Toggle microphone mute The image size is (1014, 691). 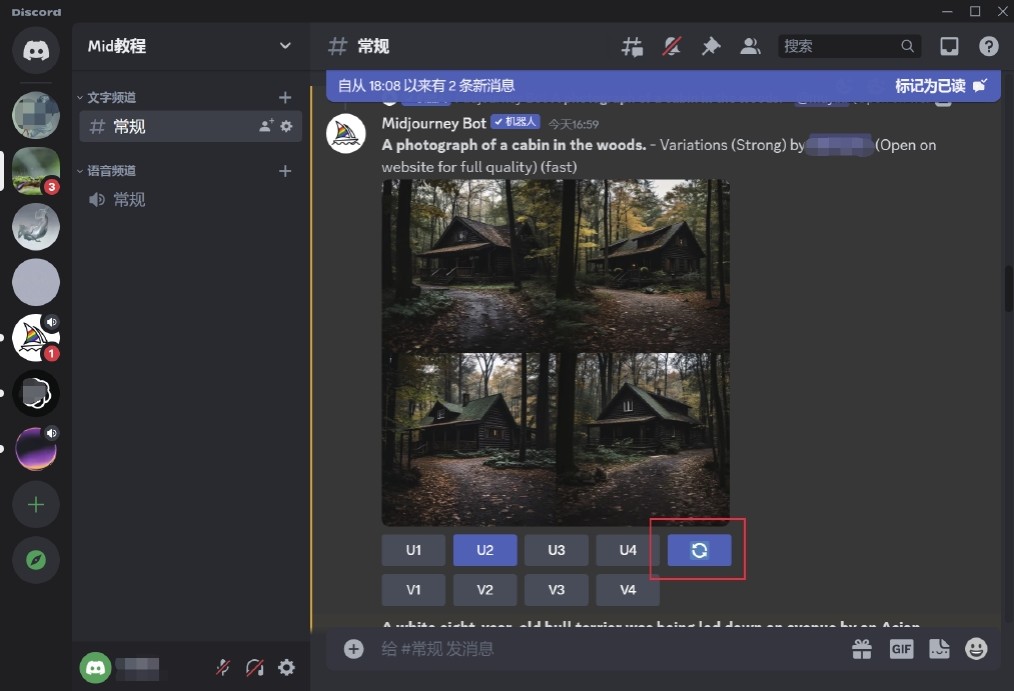point(223,667)
